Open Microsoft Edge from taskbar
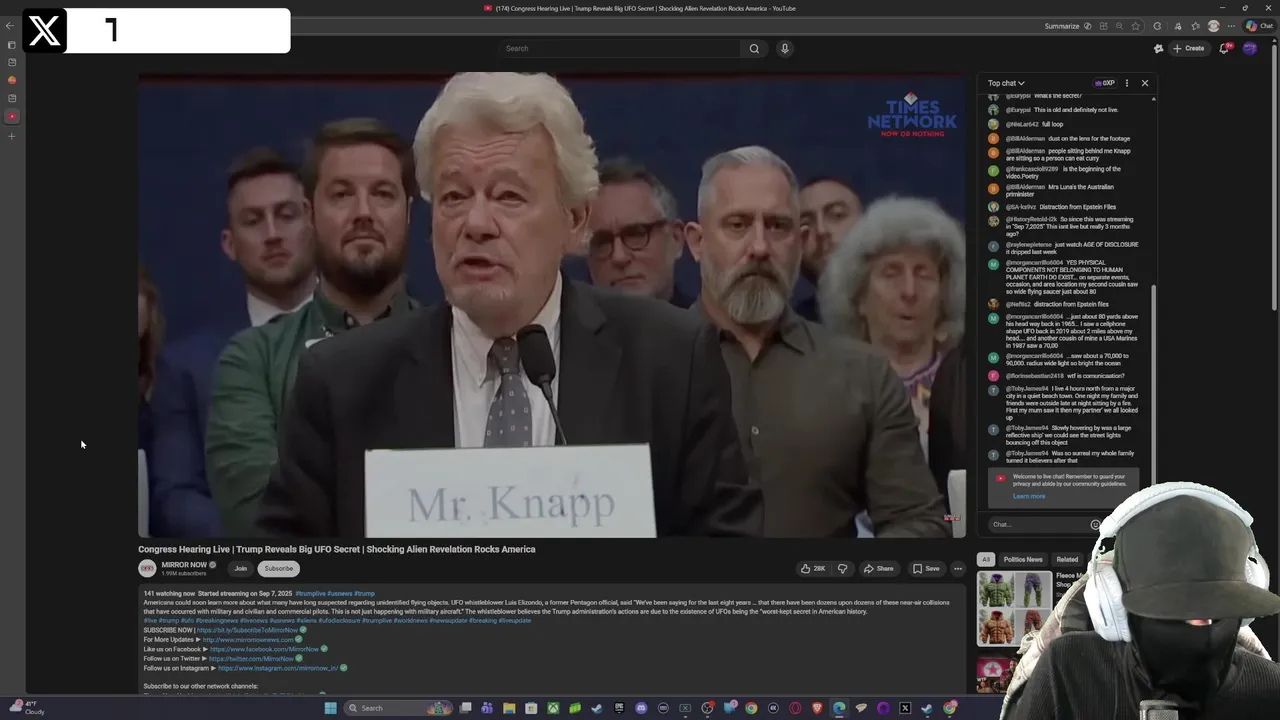The height and width of the screenshot is (720, 1280). pyautogui.click(x=839, y=708)
